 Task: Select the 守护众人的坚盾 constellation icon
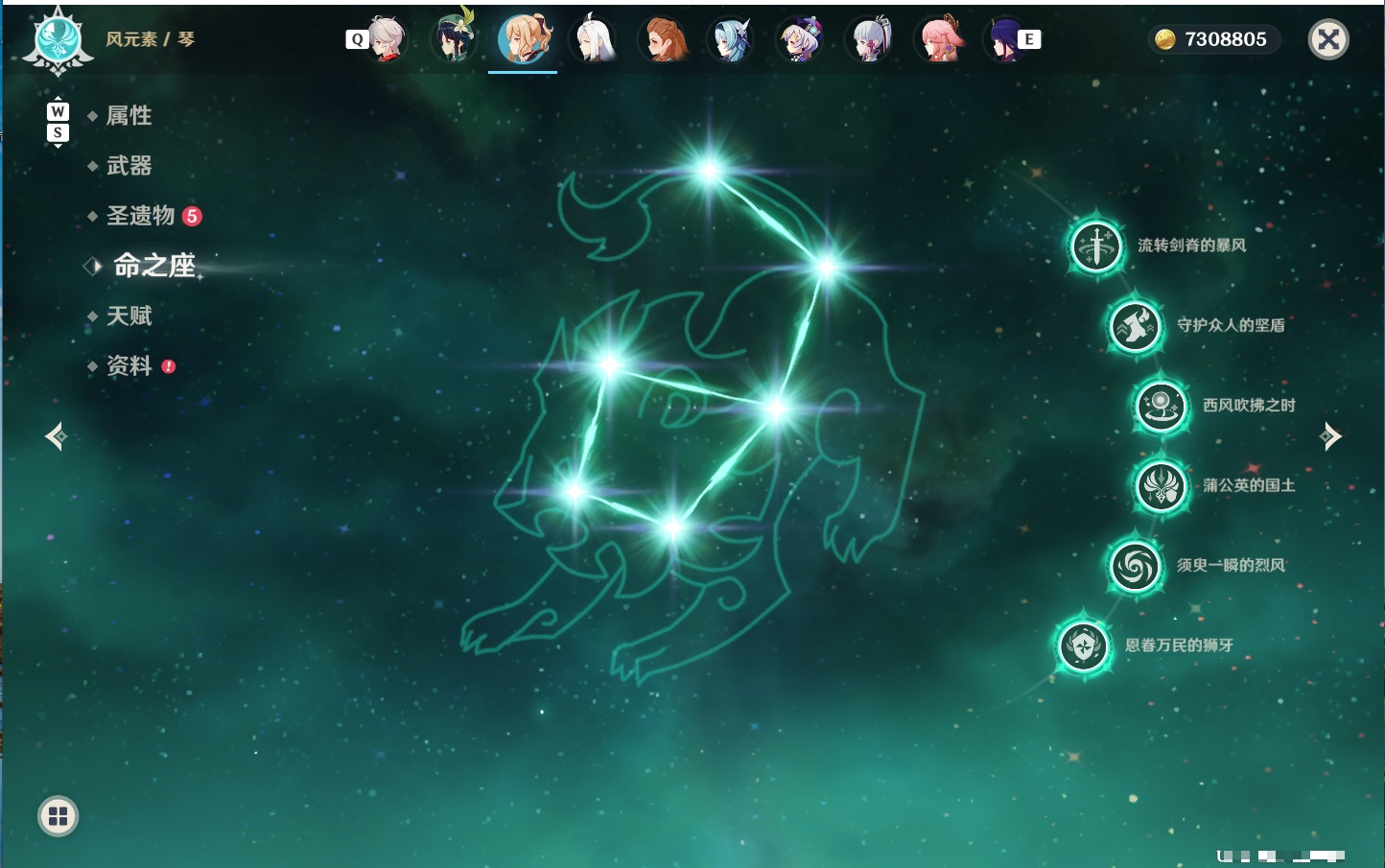point(1136,326)
